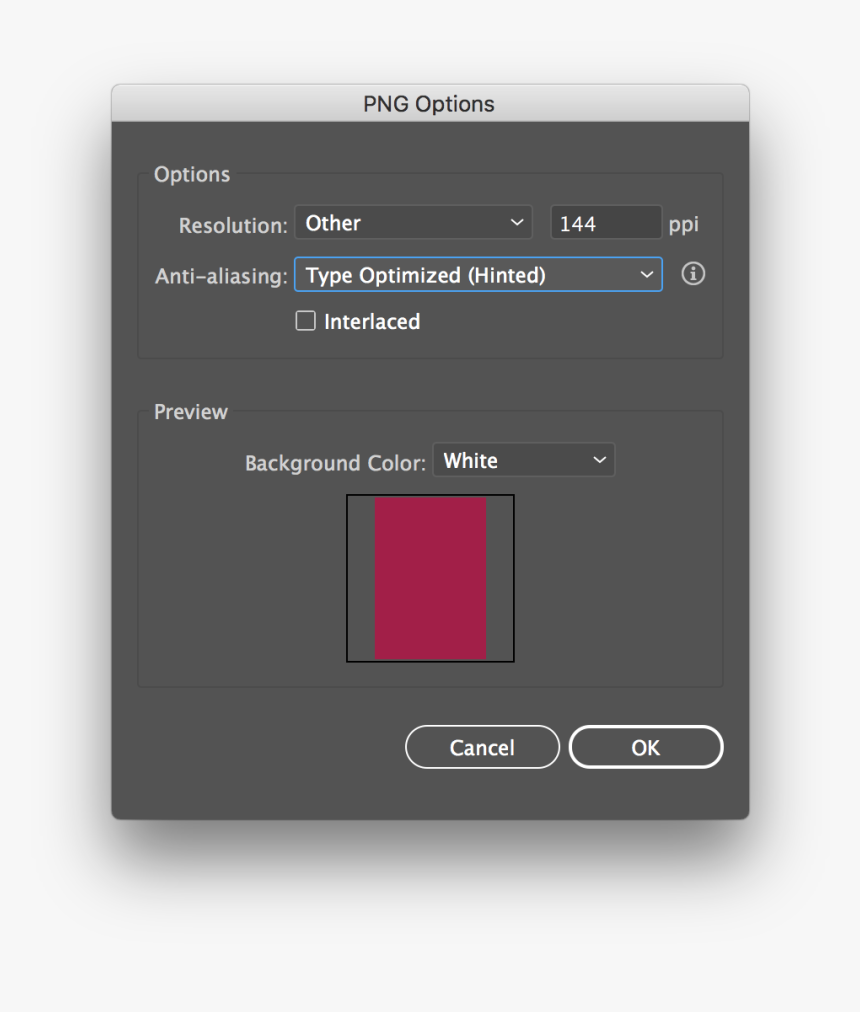Image resolution: width=860 pixels, height=1012 pixels.
Task: Click the ppi unit label
Action: 684,224
